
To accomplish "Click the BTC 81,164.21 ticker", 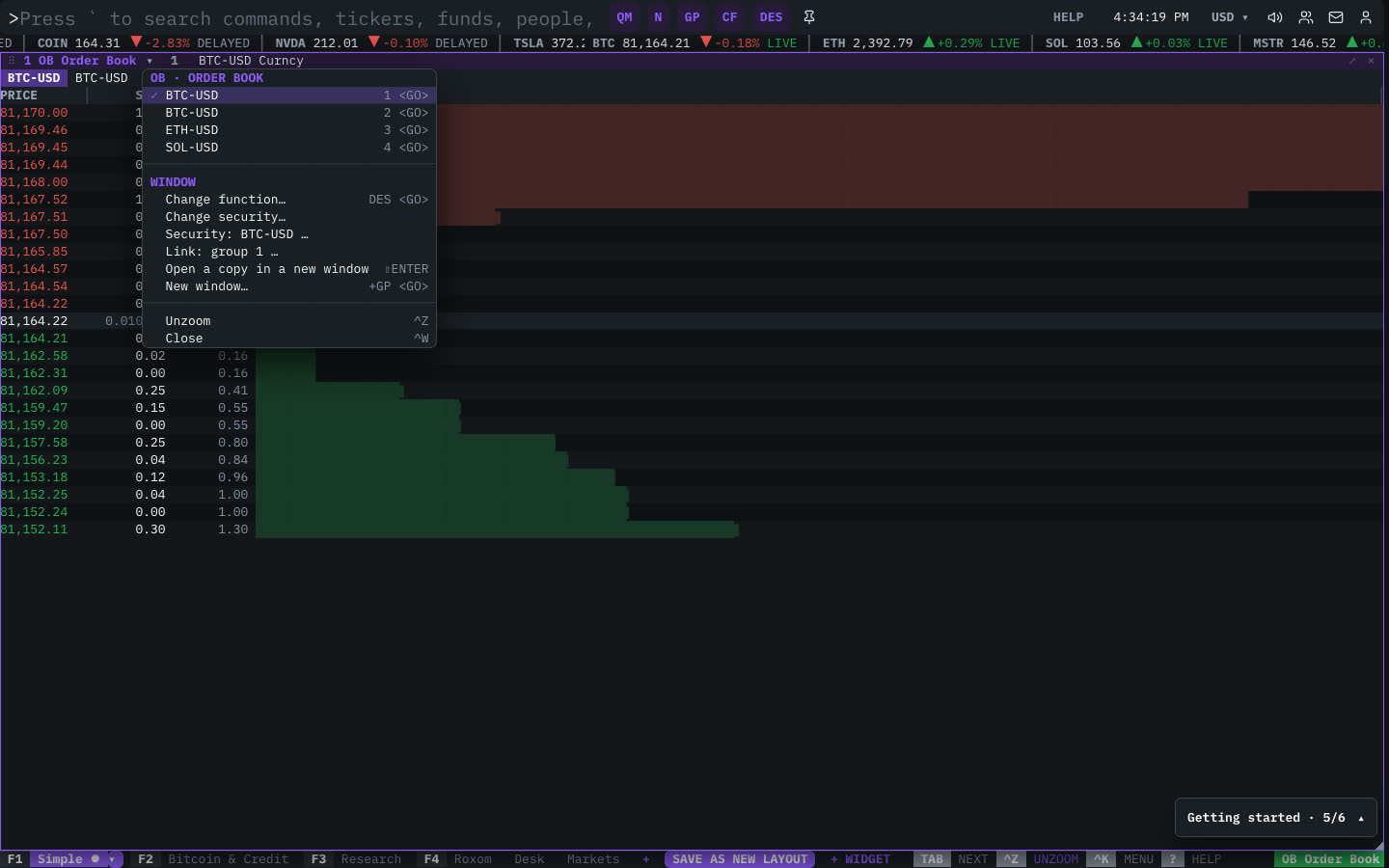I will 694,43.
